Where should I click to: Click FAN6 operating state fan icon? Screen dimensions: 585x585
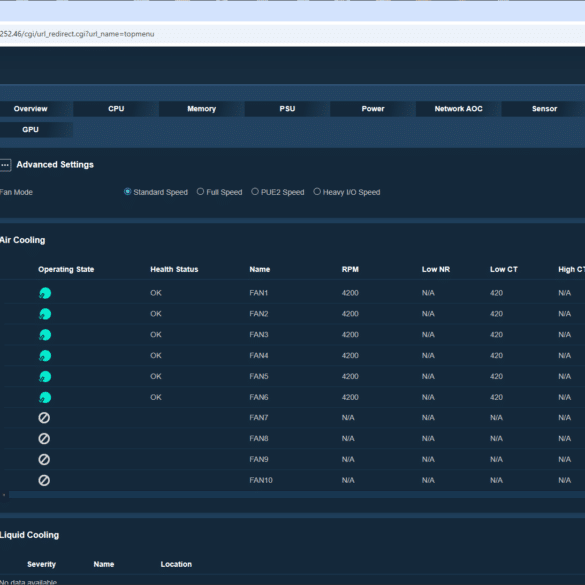pos(45,397)
